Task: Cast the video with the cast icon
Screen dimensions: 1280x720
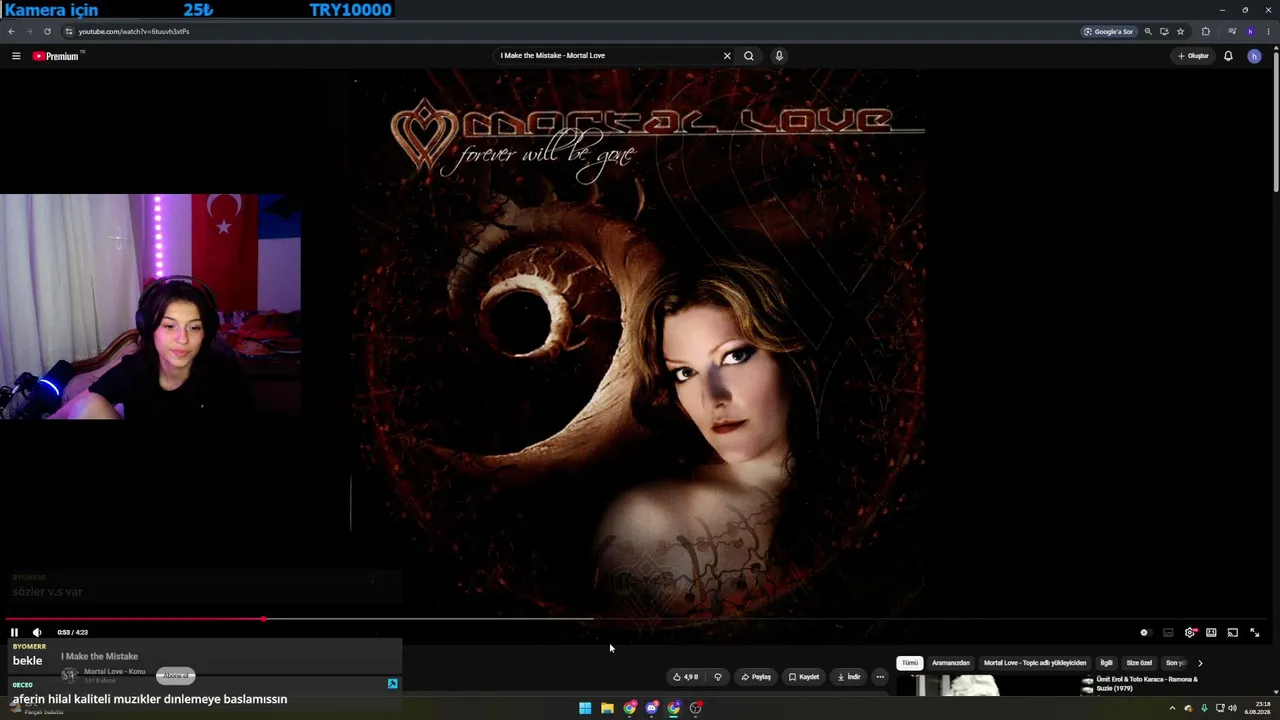Action: [x=1233, y=632]
